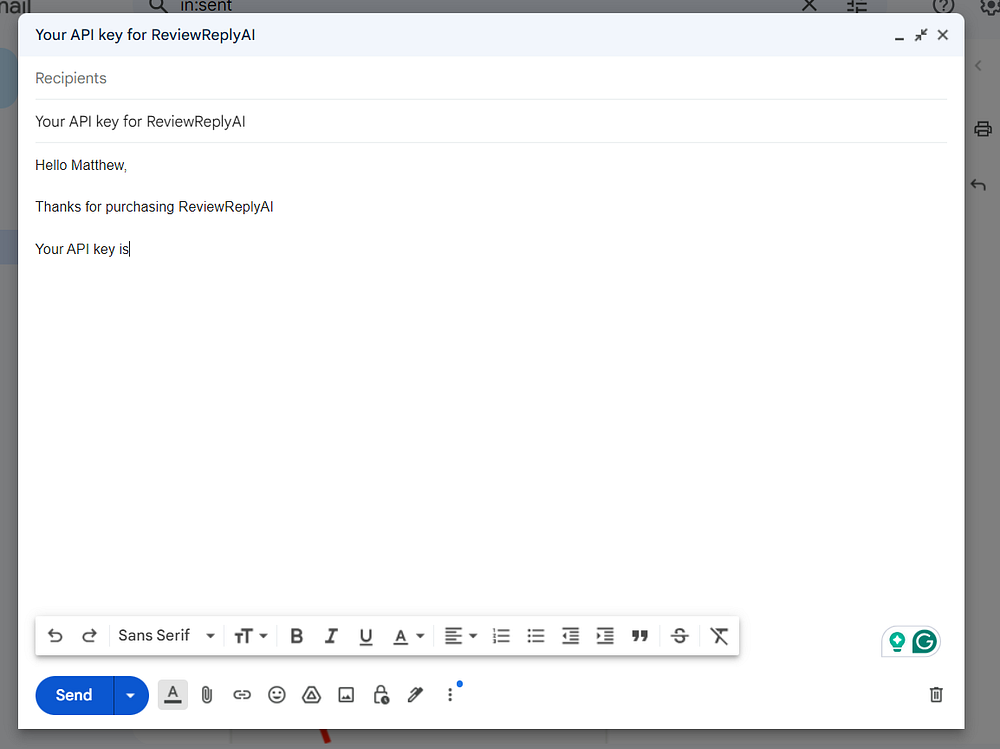
Task: Place cursor after "Your API key is"
Action: (x=130, y=249)
